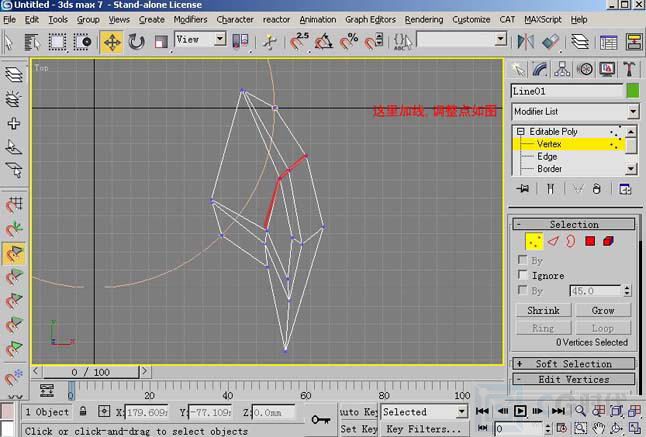
Task: Choose Rectangular Selection Region tool
Action: (x=57, y=42)
